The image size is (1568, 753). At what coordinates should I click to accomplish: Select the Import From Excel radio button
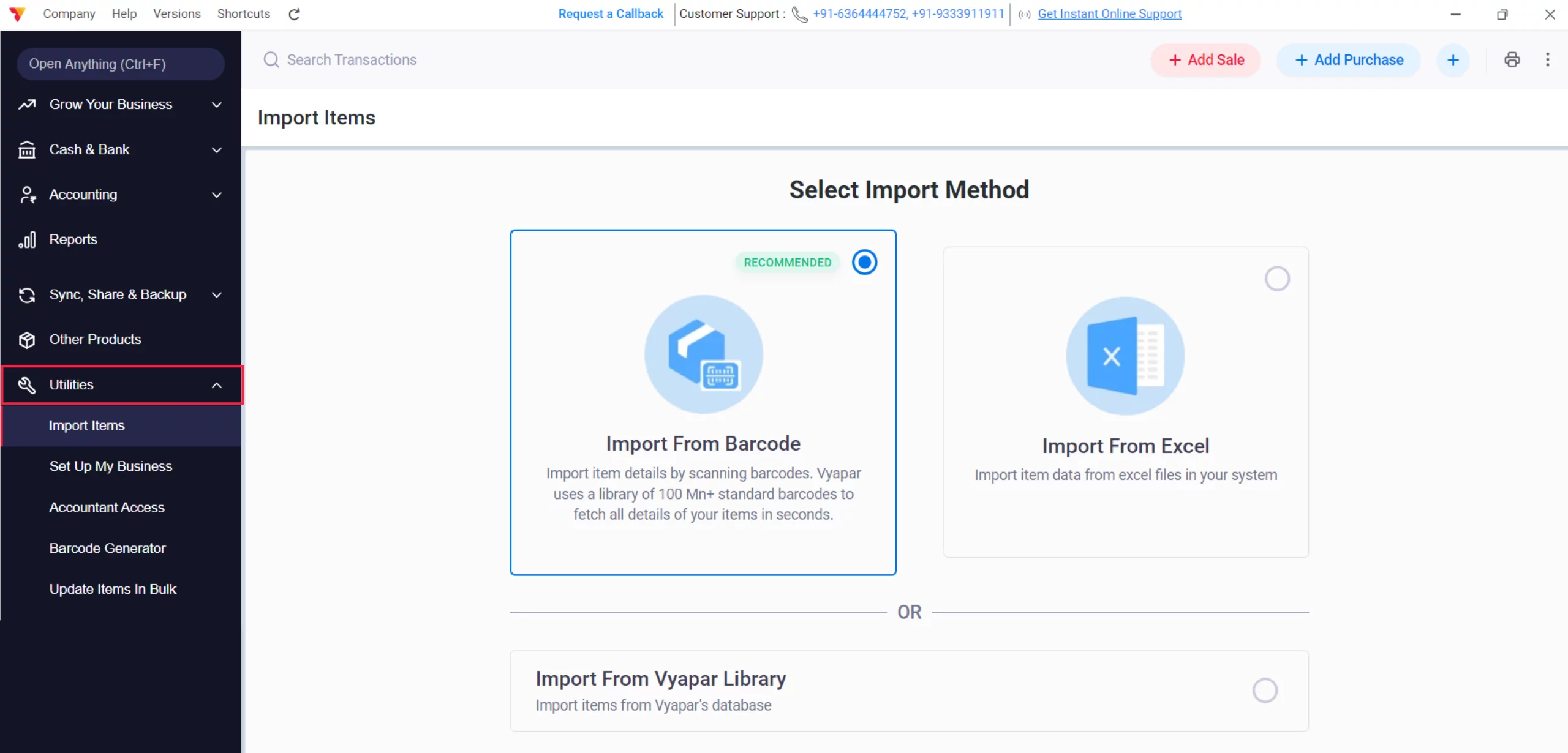1277,279
